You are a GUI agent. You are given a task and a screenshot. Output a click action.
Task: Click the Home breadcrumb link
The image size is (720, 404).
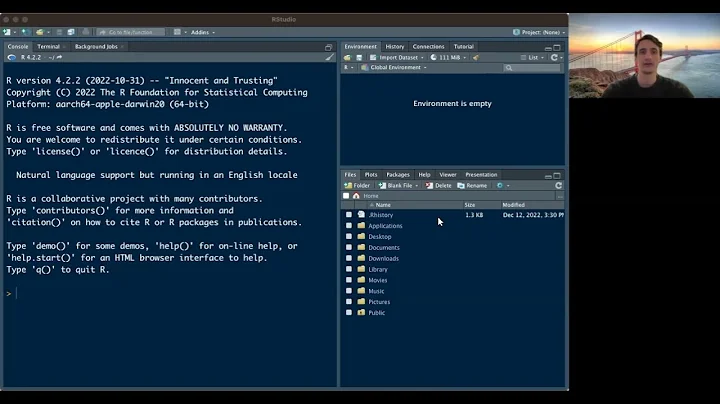point(371,196)
